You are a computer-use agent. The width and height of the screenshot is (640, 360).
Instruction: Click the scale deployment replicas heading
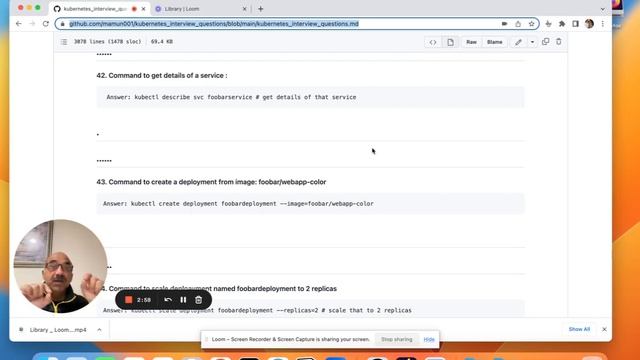coord(218,289)
